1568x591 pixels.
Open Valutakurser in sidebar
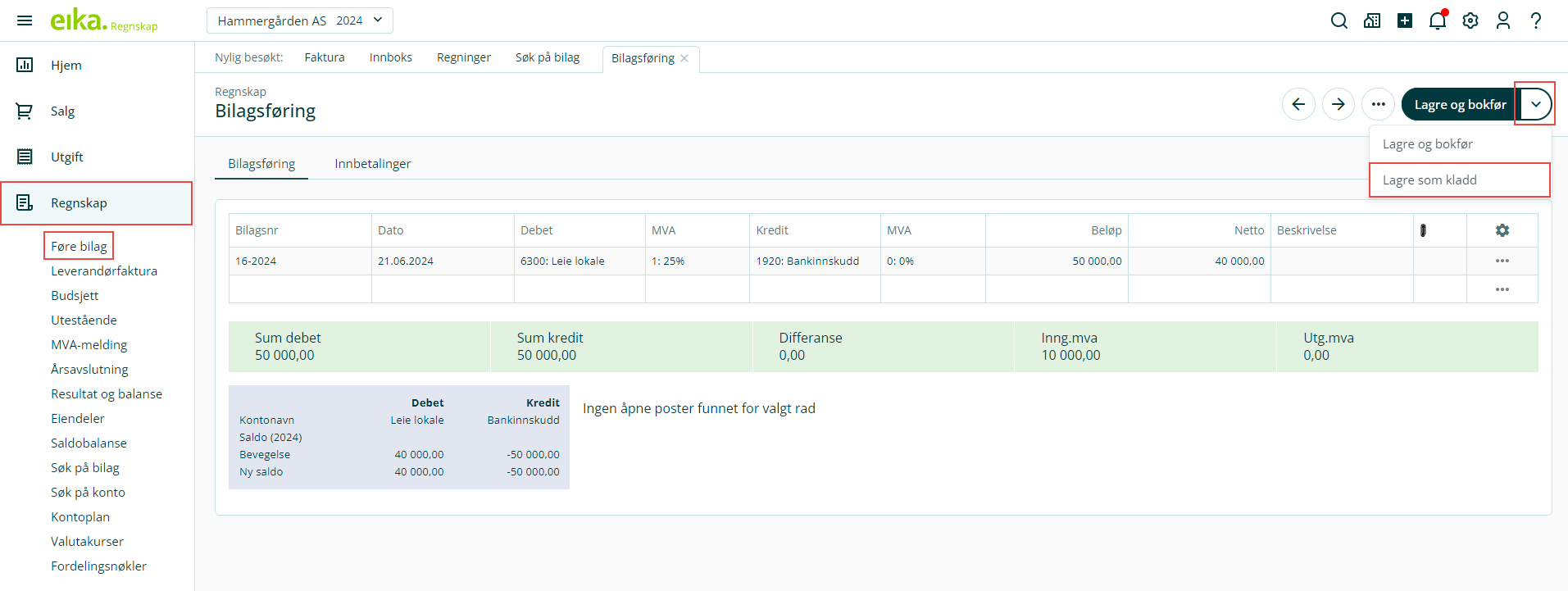click(x=87, y=541)
